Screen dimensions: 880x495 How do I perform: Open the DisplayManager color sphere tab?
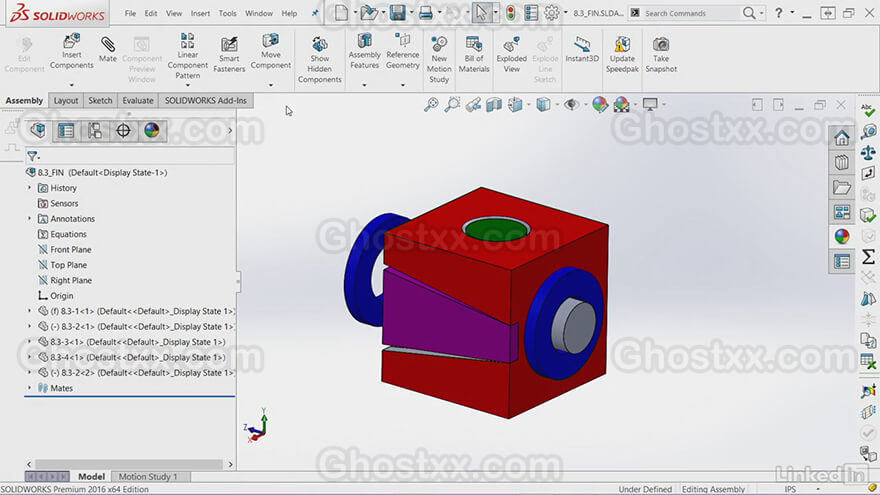(x=152, y=130)
